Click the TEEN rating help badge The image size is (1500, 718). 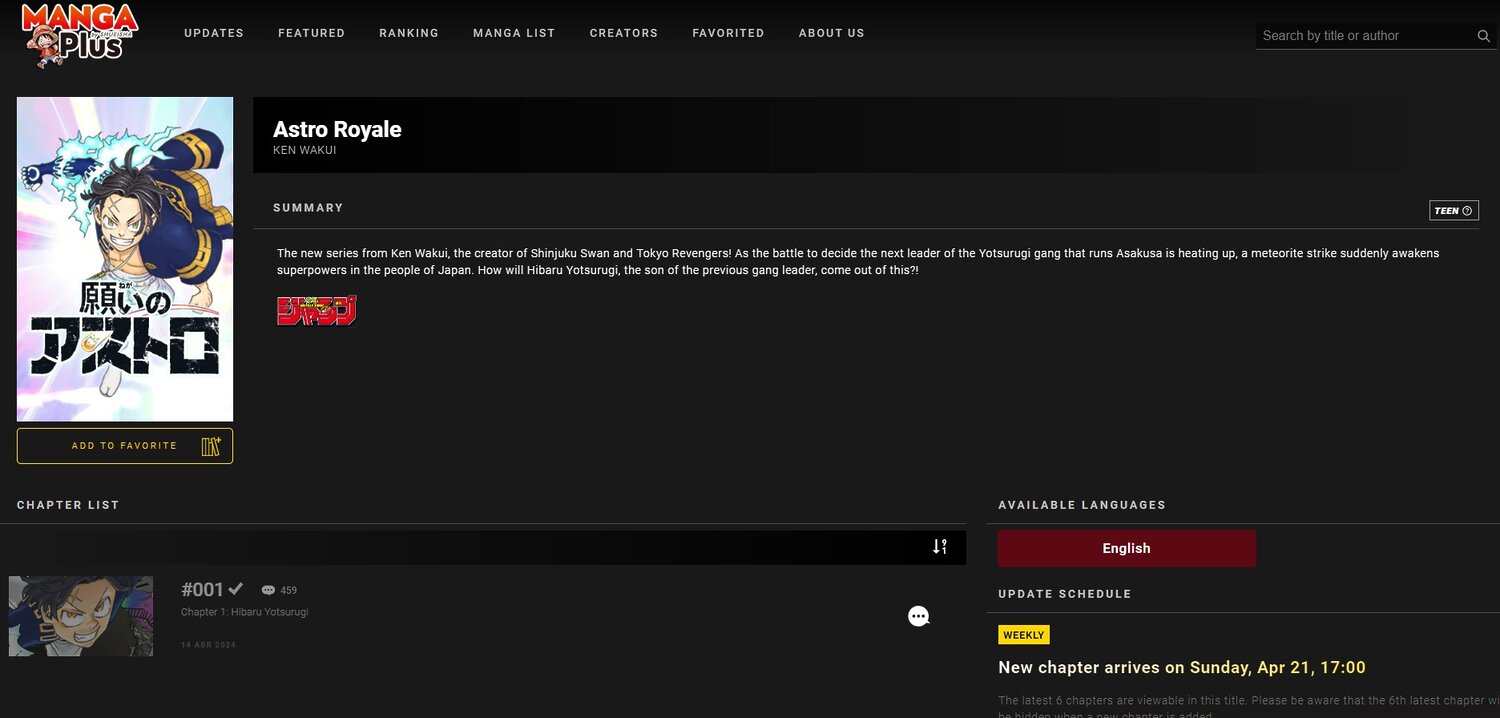pyautogui.click(x=1453, y=211)
